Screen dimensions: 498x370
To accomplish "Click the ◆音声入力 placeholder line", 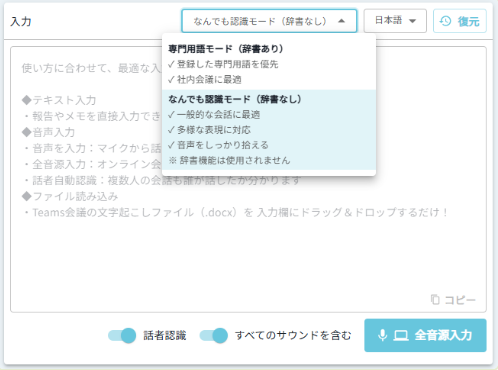I will 48,132.
